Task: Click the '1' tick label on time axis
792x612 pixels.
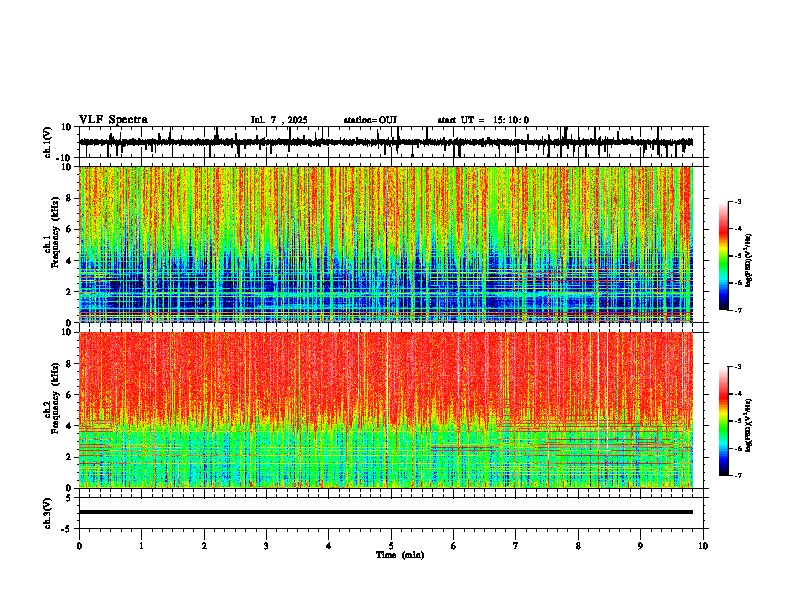Action: pyautogui.click(x=142, y=546)
